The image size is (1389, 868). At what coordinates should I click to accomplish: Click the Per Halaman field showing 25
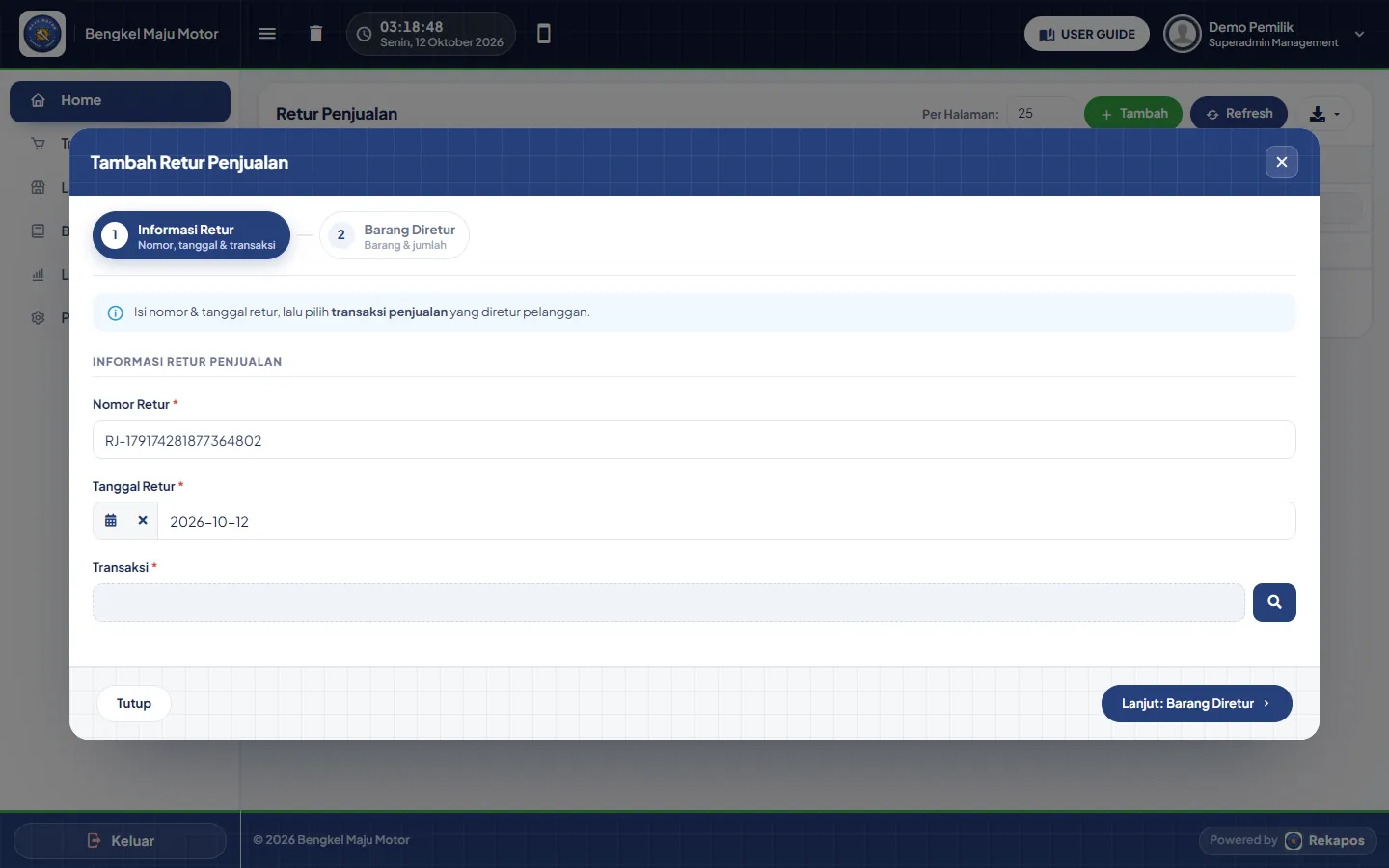pos(1041,114)
